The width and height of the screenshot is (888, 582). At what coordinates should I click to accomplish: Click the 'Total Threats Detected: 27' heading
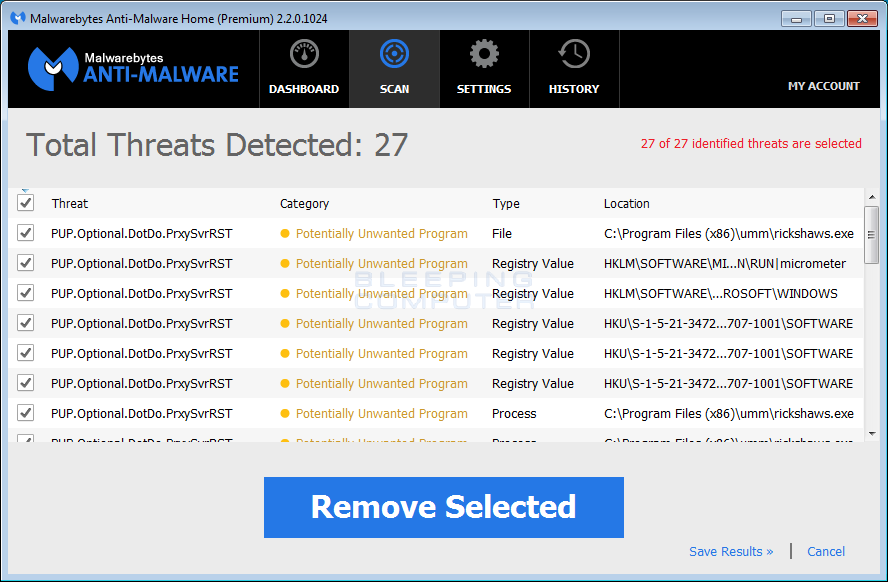[x=217, y=145]
